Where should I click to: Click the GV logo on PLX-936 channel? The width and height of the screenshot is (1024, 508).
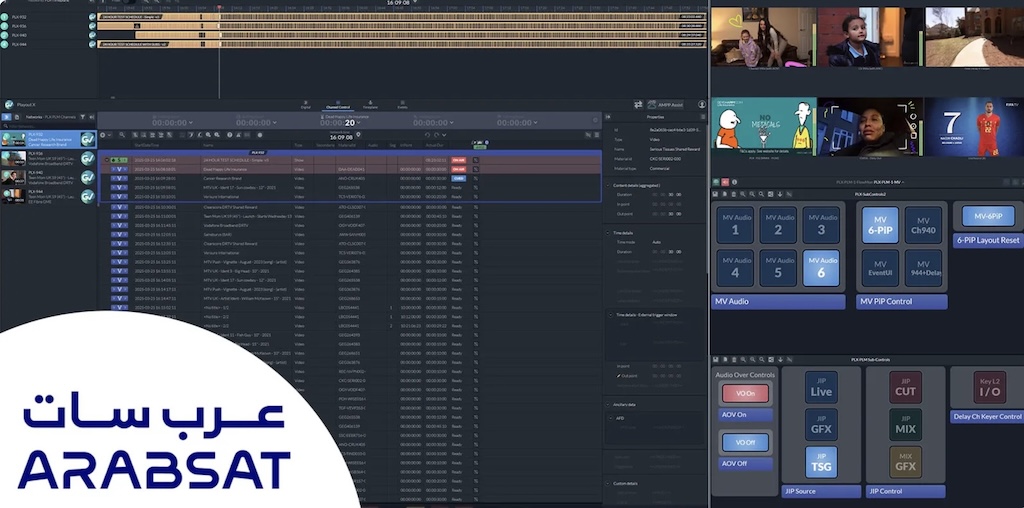tap(88, 159)
